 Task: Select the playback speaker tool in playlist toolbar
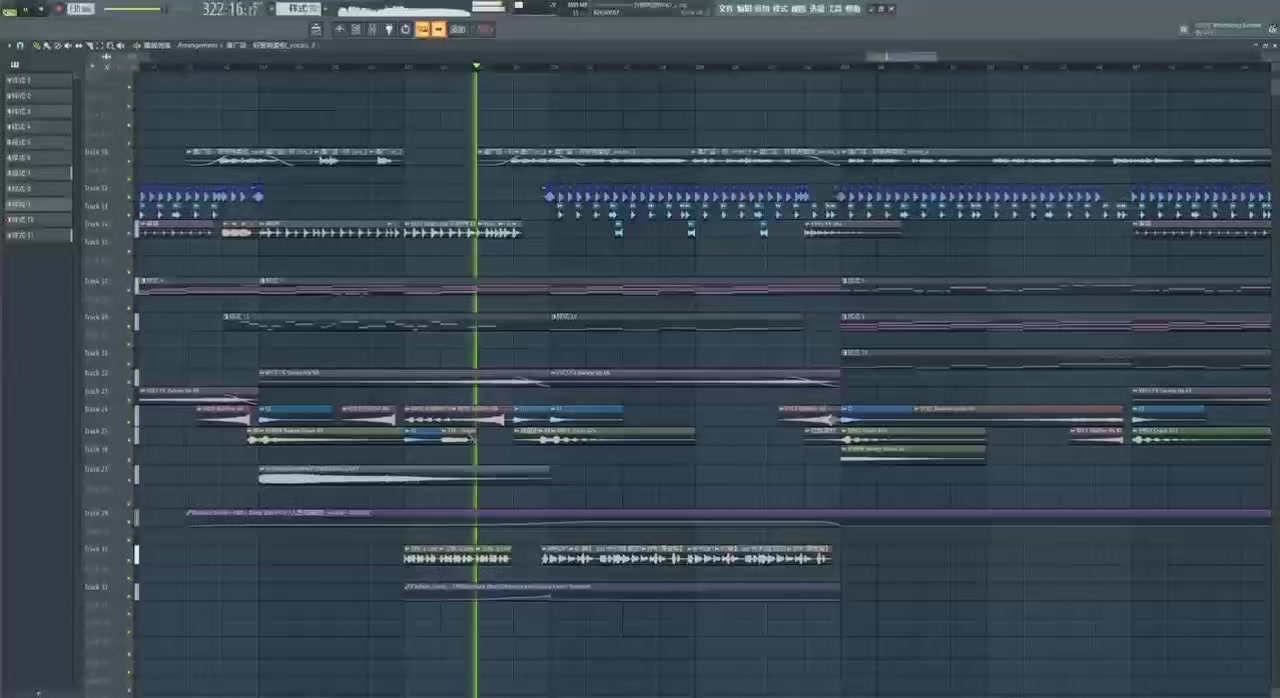120,46
